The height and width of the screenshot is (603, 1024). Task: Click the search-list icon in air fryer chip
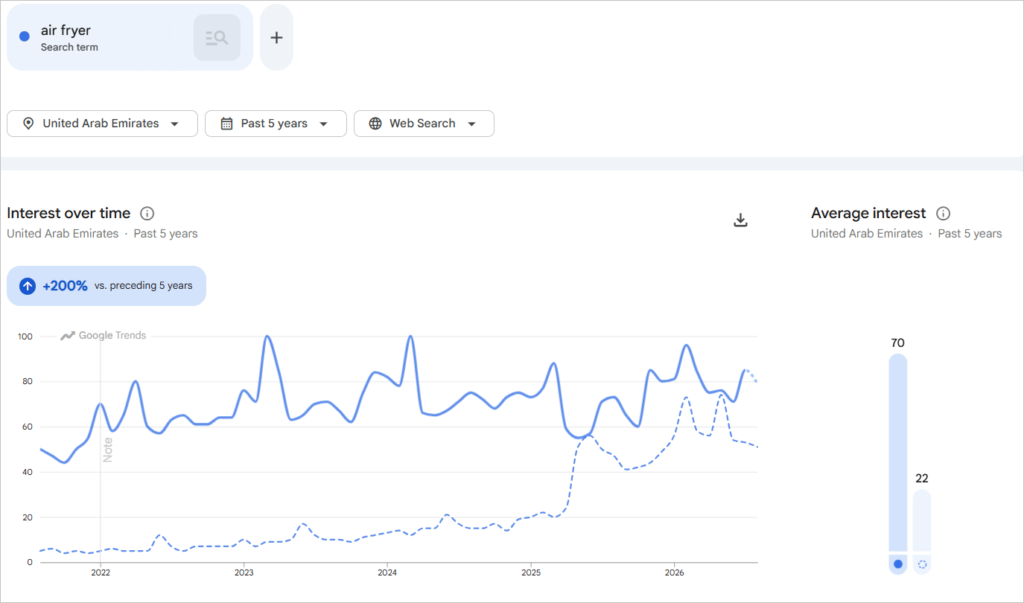(x=217, y=38)
